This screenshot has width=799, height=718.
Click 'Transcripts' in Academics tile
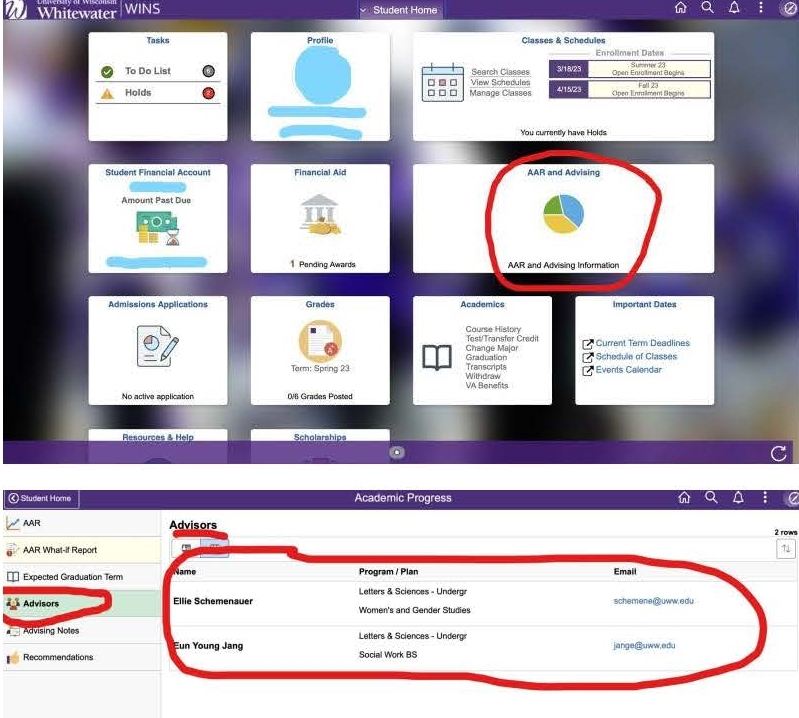tap(486, 367)
